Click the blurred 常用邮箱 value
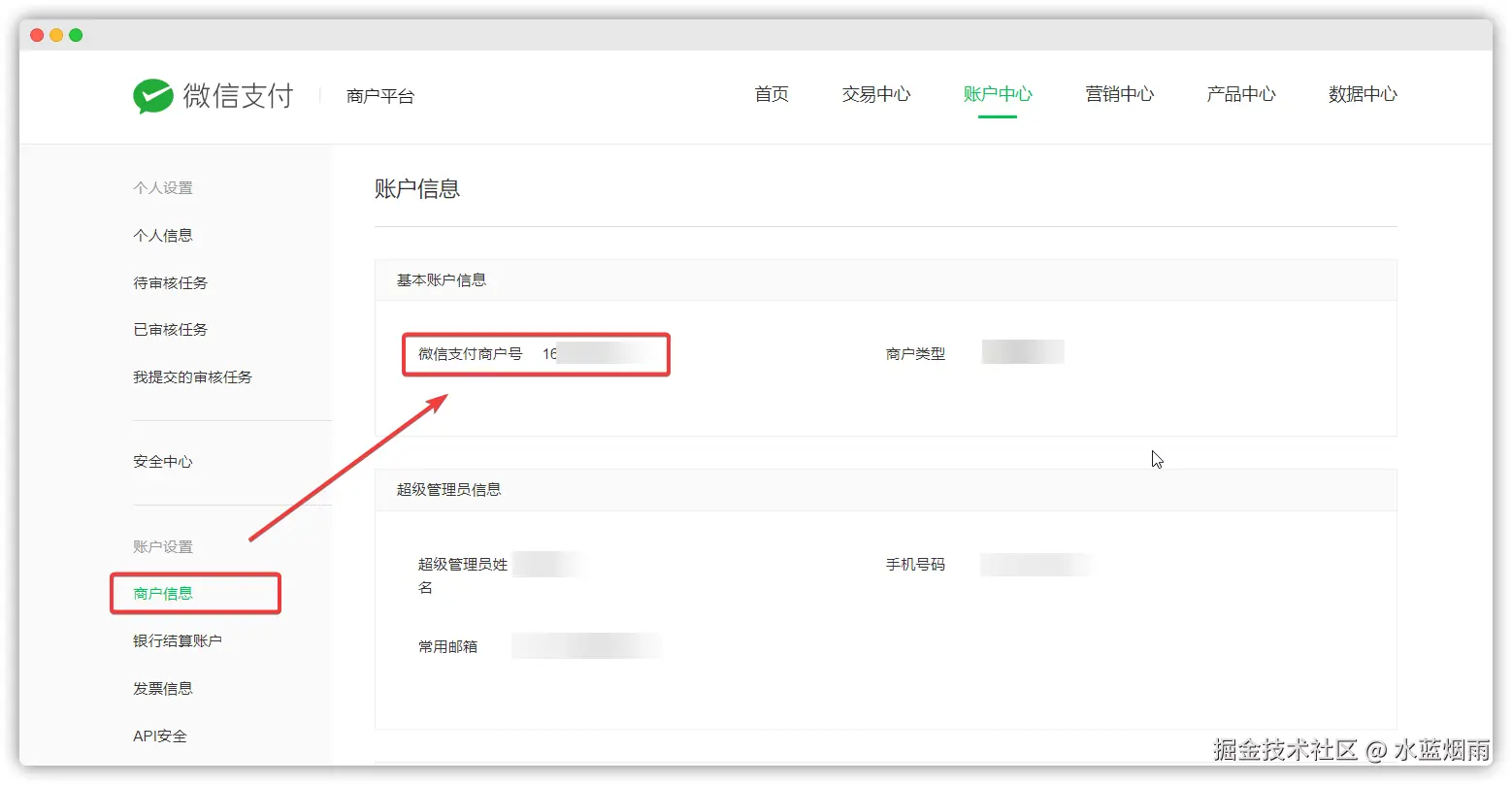The image size is (1512, 785). (x=587, y=646)
